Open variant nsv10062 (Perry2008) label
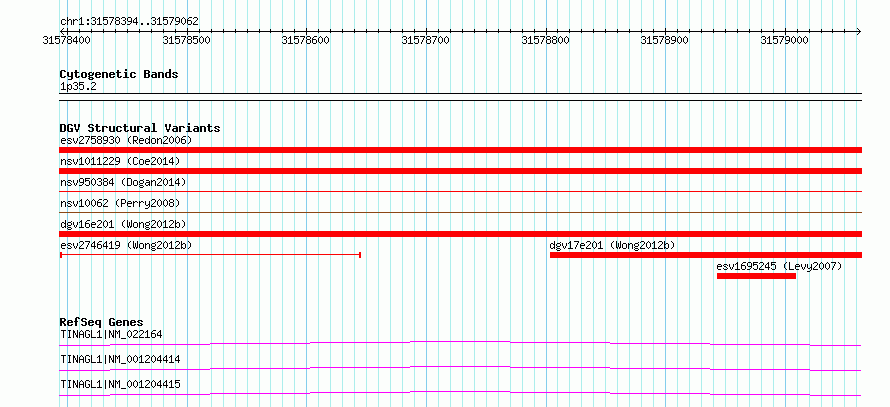Viewport: 890px width, 407px height. click(120, 203)
